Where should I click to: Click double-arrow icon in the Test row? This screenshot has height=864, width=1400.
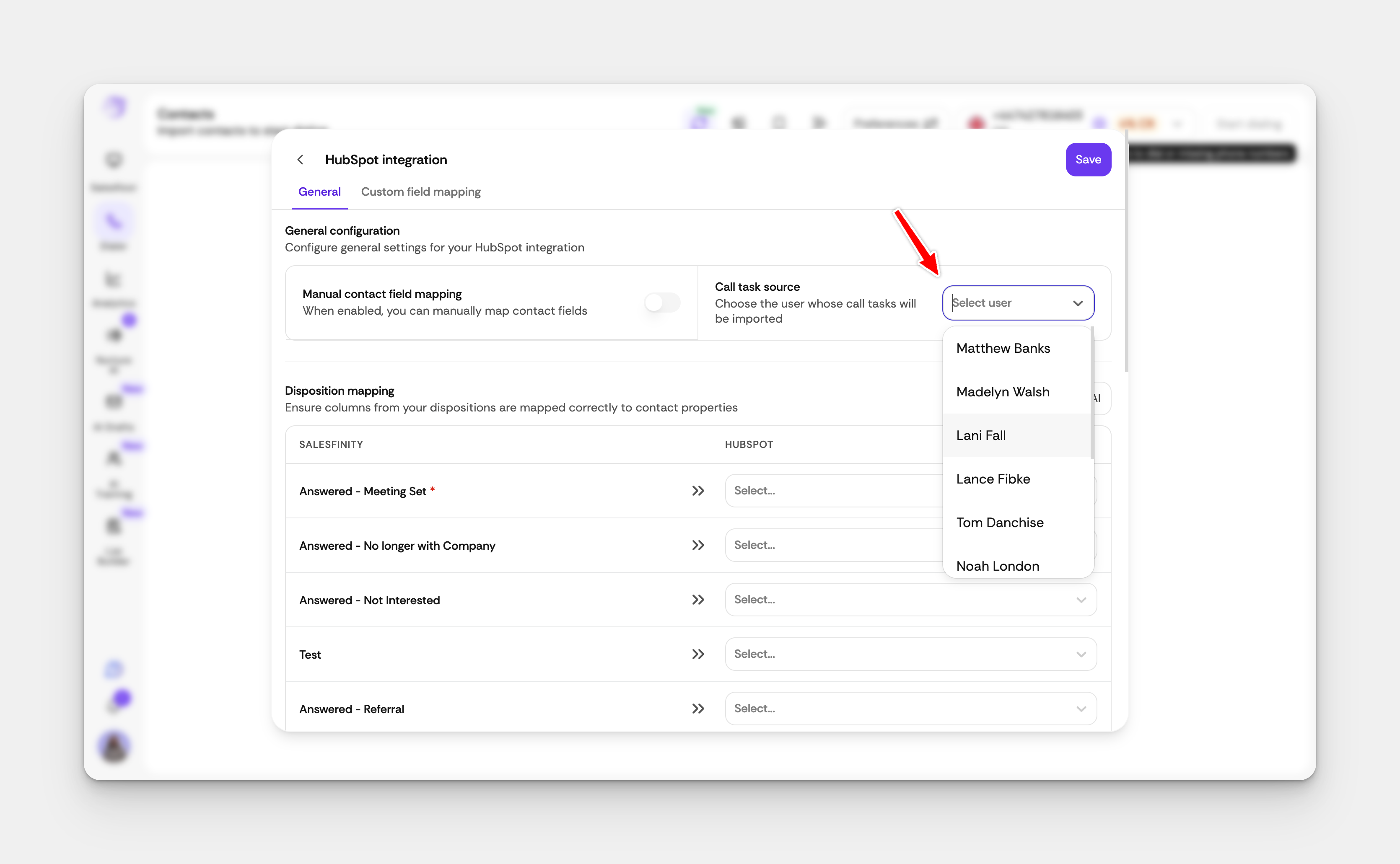(697, 654)
